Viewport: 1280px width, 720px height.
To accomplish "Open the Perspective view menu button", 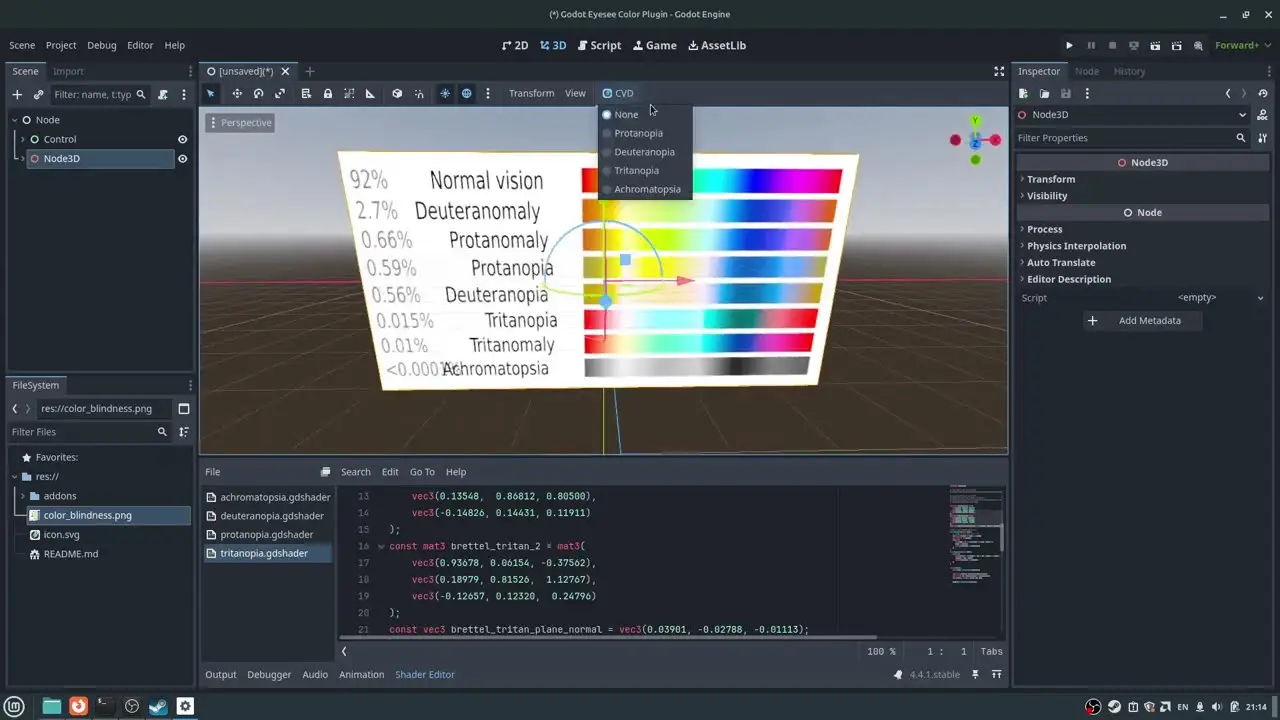I will click(x=240, y=122).
